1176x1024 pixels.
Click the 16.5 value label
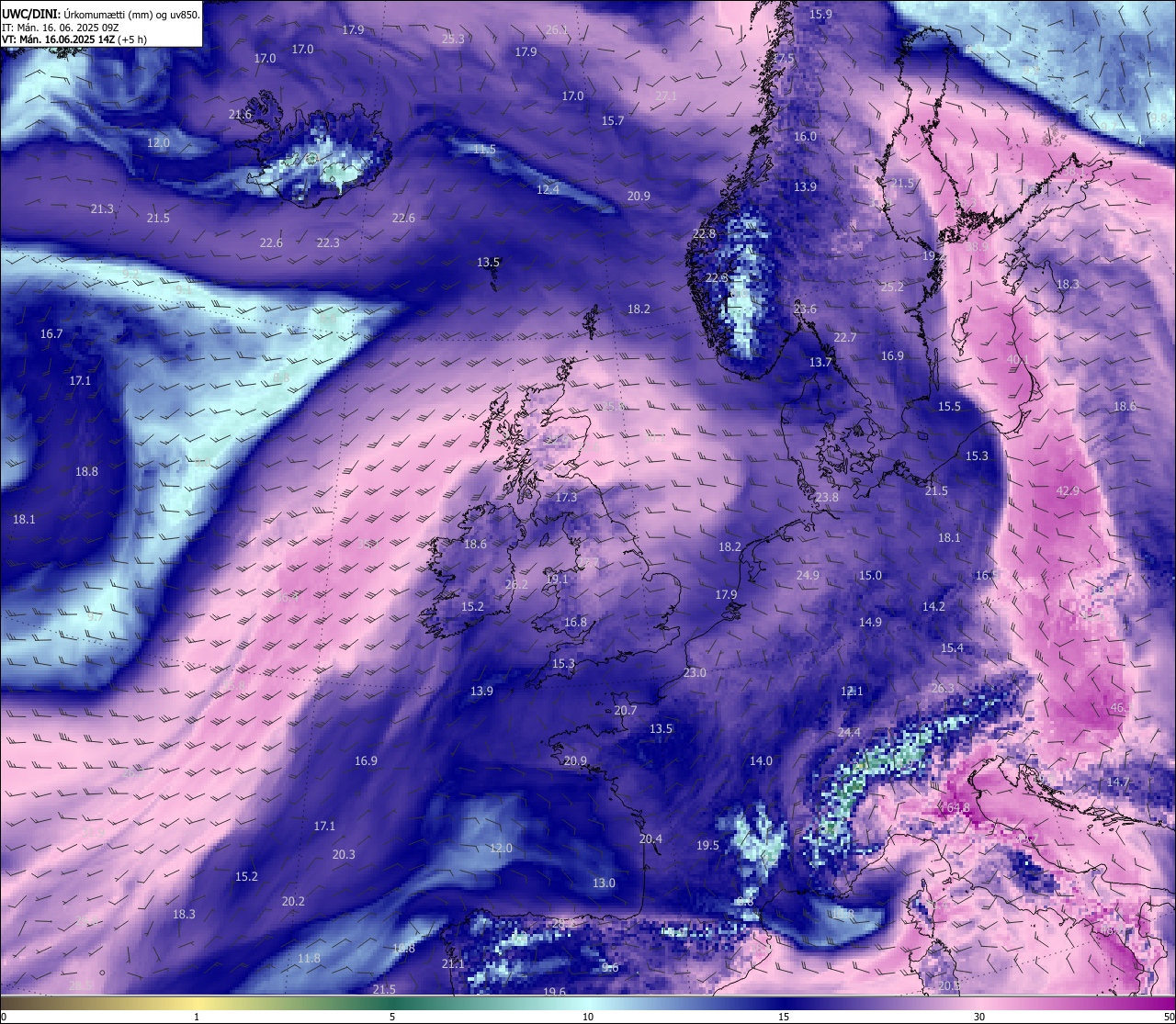pyautogui.click(x=987, y=576)
